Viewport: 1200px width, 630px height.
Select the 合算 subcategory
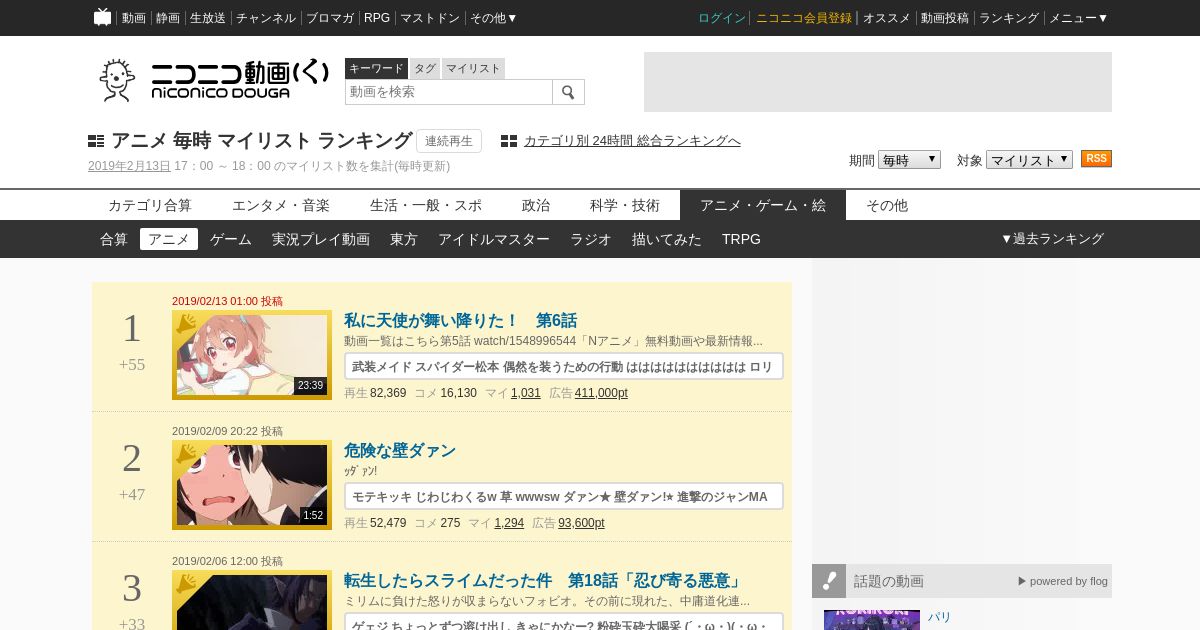pos(114,239)
